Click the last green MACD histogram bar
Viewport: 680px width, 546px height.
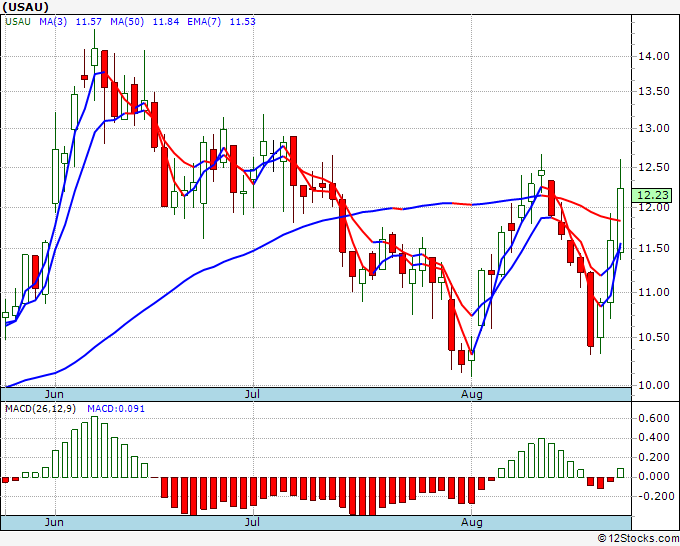(621, 473)
